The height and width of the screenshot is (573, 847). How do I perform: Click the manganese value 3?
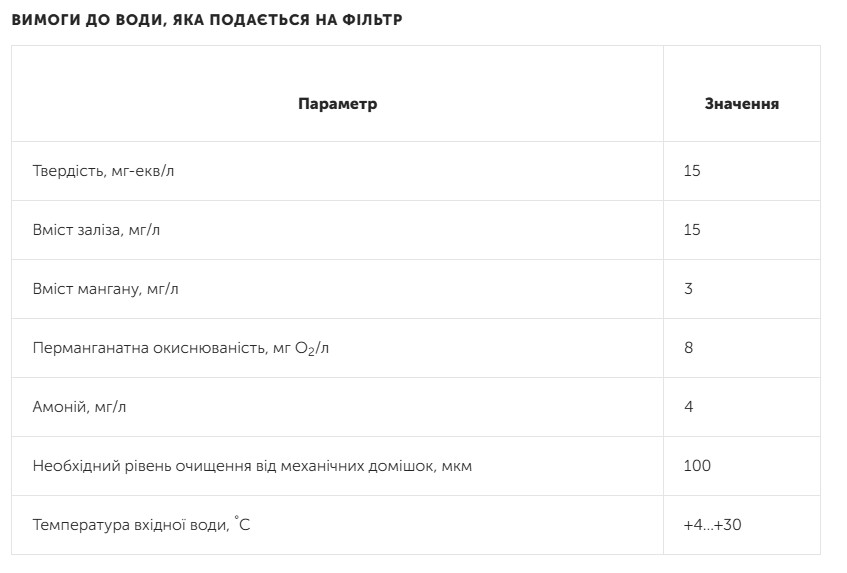click(688, 289)
